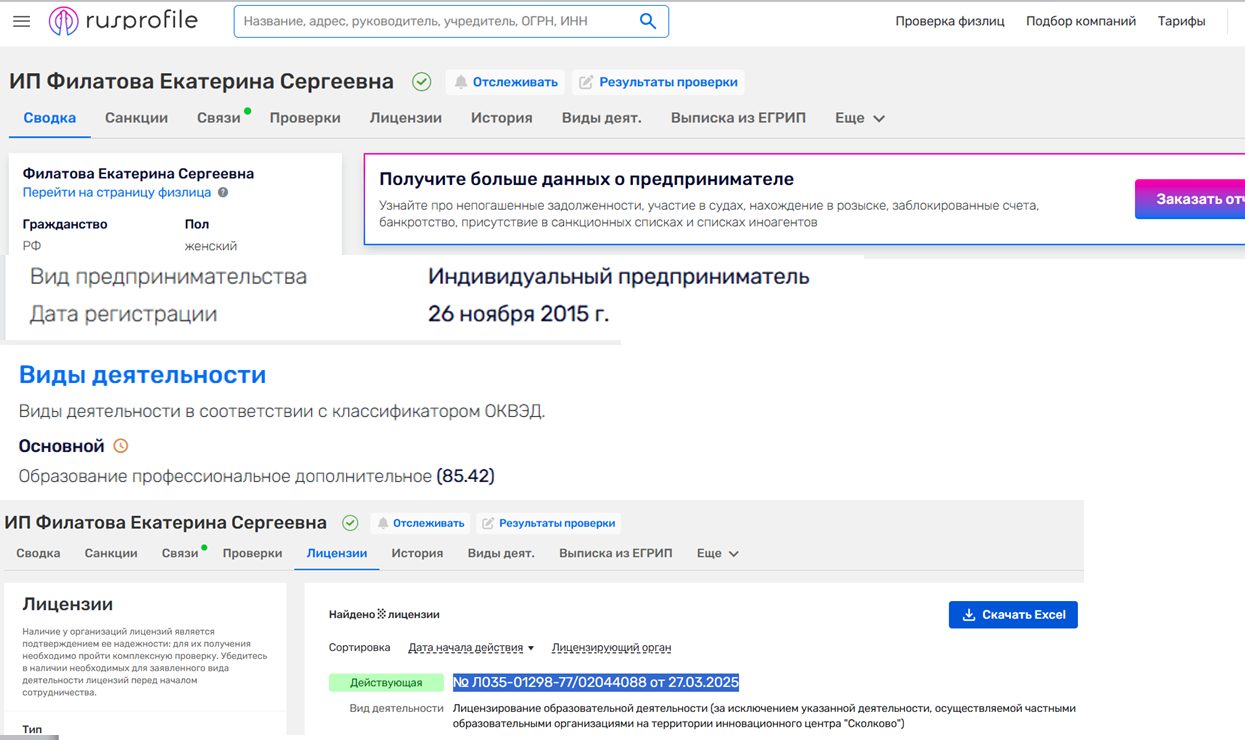The width and height of the screenshot is (1245, 740).
Task: Select top Санкции tab
Action: point(137,118)
